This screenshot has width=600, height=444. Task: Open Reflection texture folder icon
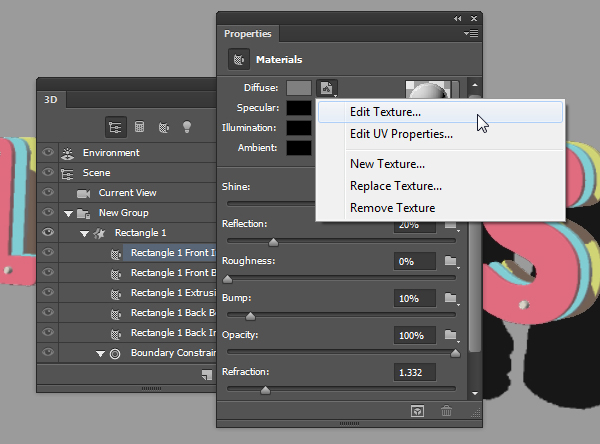click(451, 225)
